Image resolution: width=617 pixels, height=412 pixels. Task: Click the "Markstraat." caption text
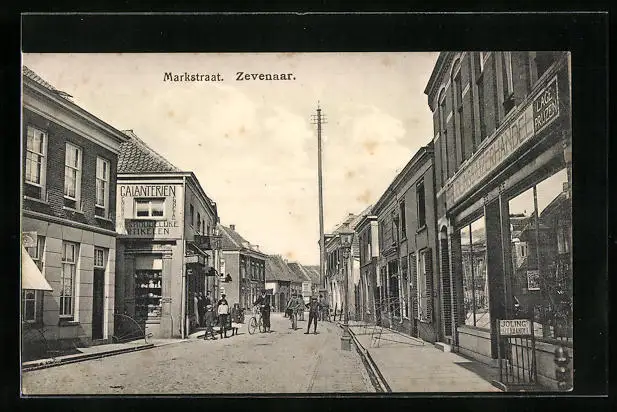tap(193, 77)
